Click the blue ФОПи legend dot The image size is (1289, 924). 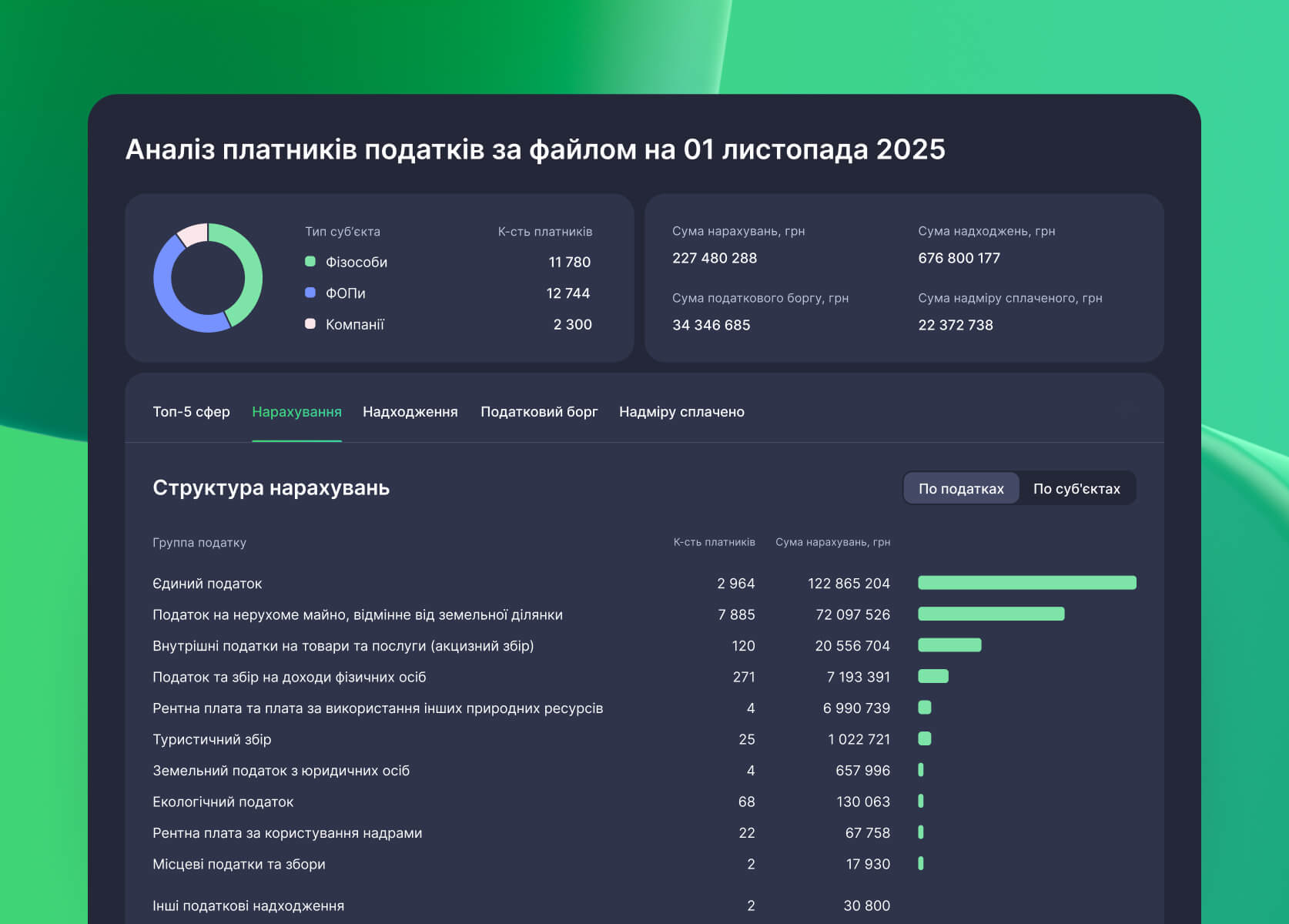pos(310,293)
